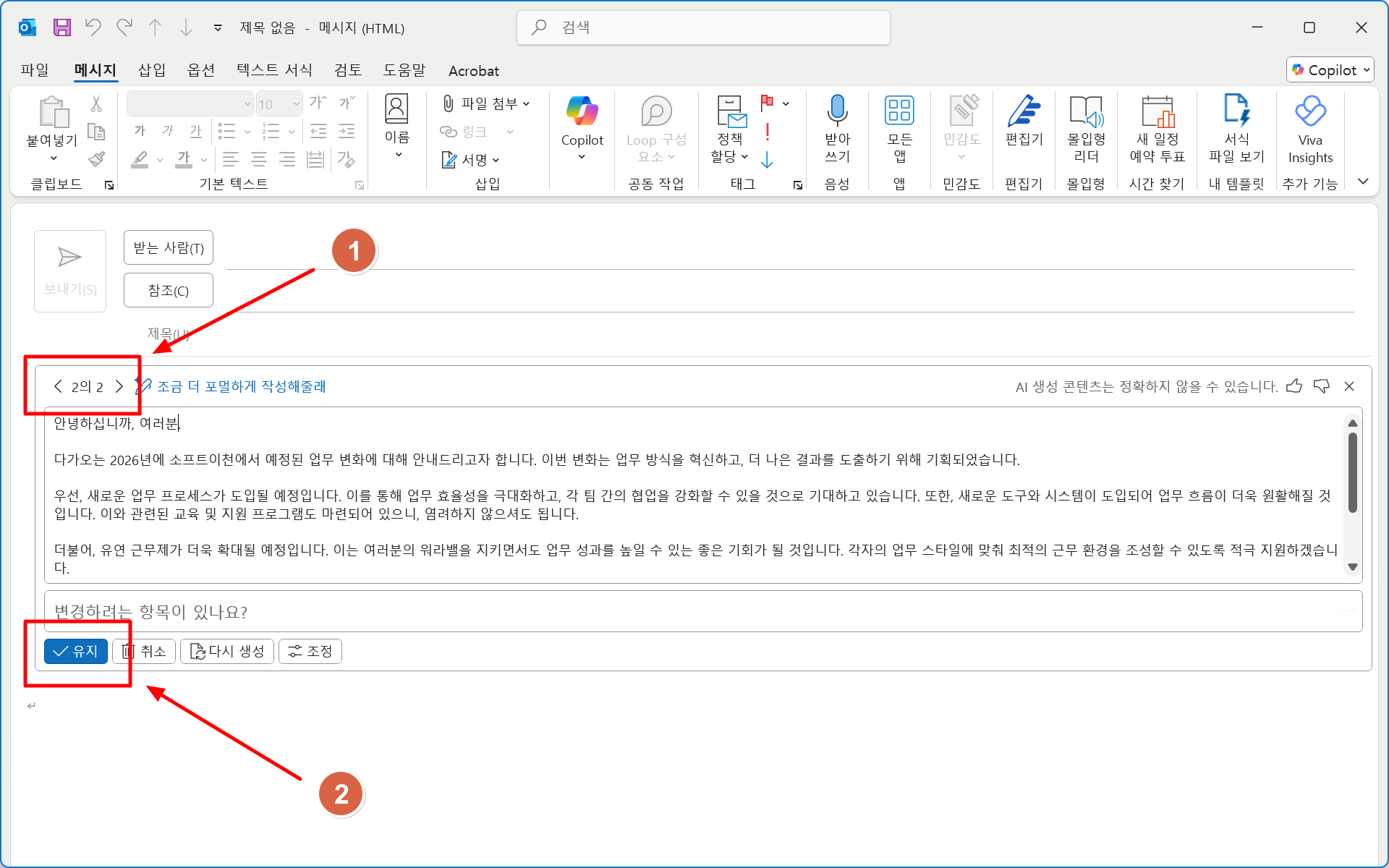Click the New Scheduling Poll icon
The width and height of the screenshot is (1389, 868).
pos(1156,112)
